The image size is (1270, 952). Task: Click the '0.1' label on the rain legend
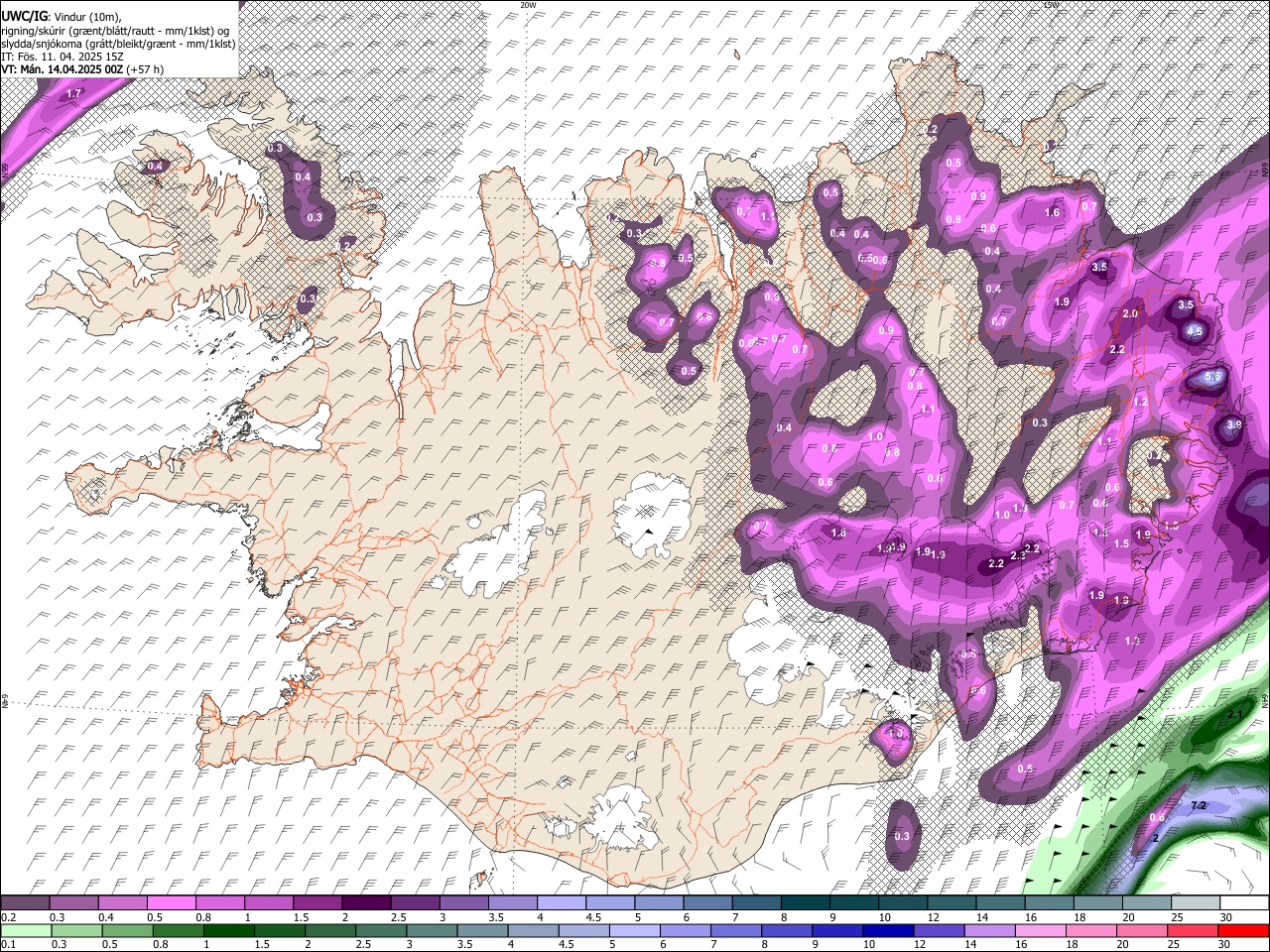pos(9,945)
